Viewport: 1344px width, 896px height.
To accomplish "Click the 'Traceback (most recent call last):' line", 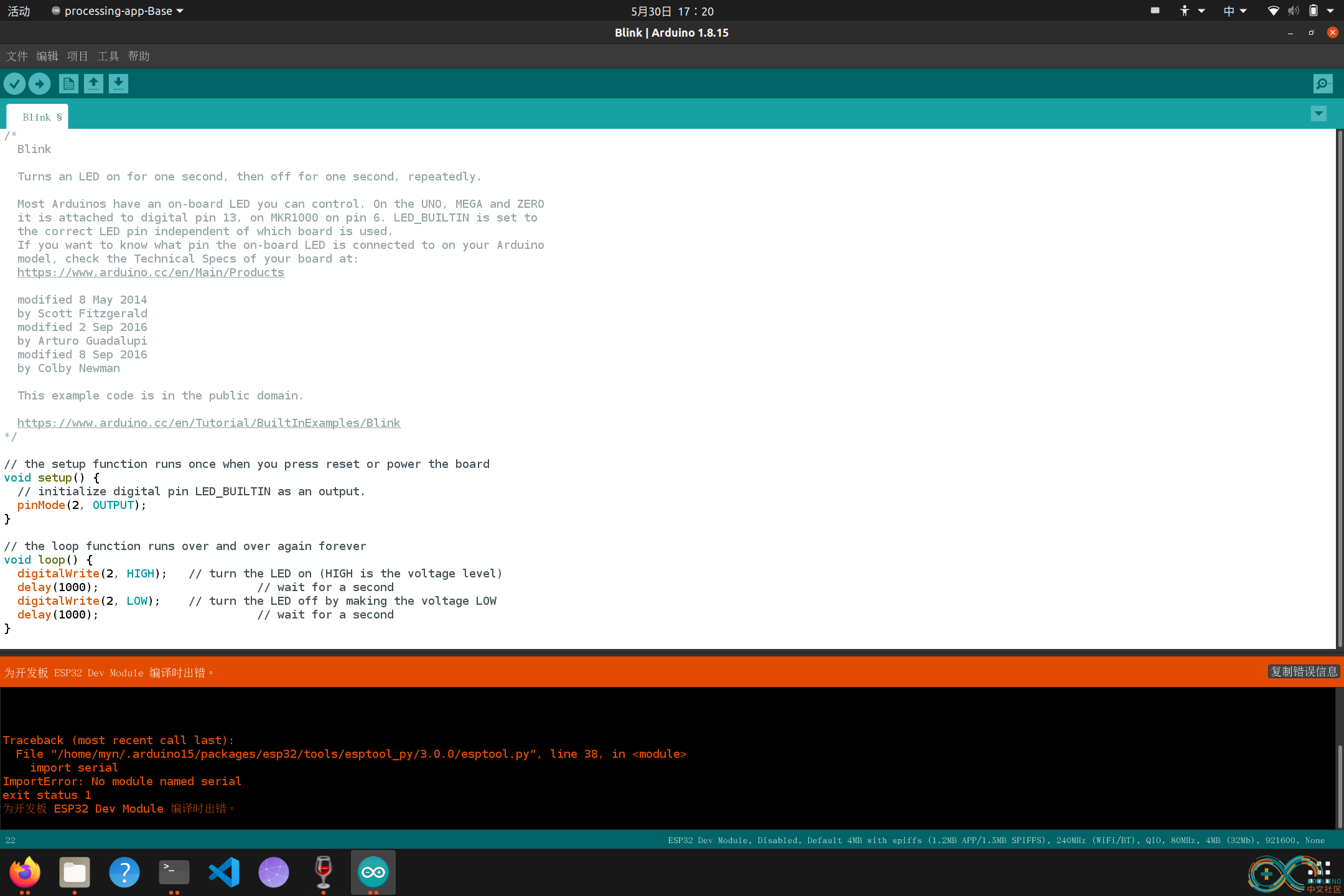I will [118, 740].
